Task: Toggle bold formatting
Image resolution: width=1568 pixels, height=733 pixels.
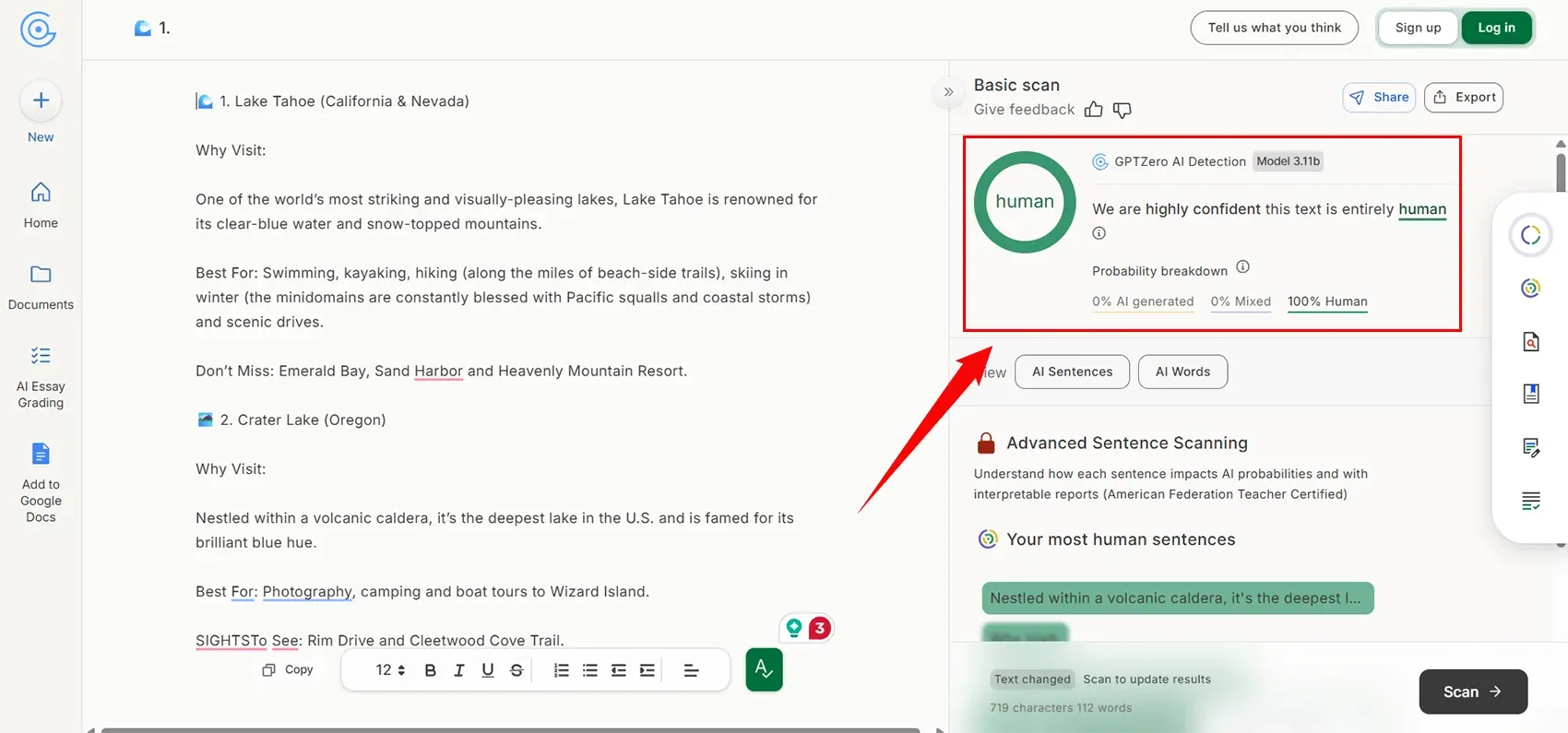Action: tap(430, 670)
